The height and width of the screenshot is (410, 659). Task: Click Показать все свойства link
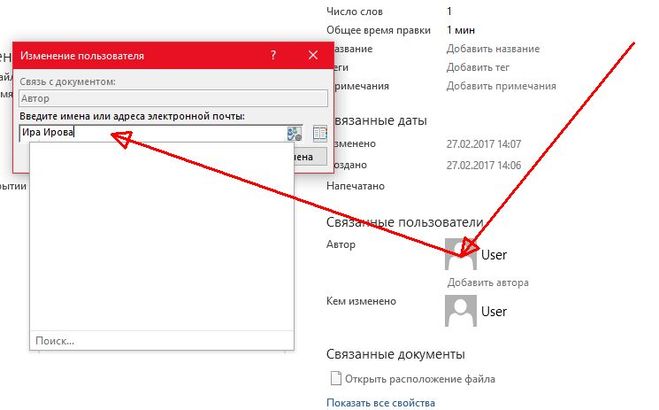(x=381, y=403)
